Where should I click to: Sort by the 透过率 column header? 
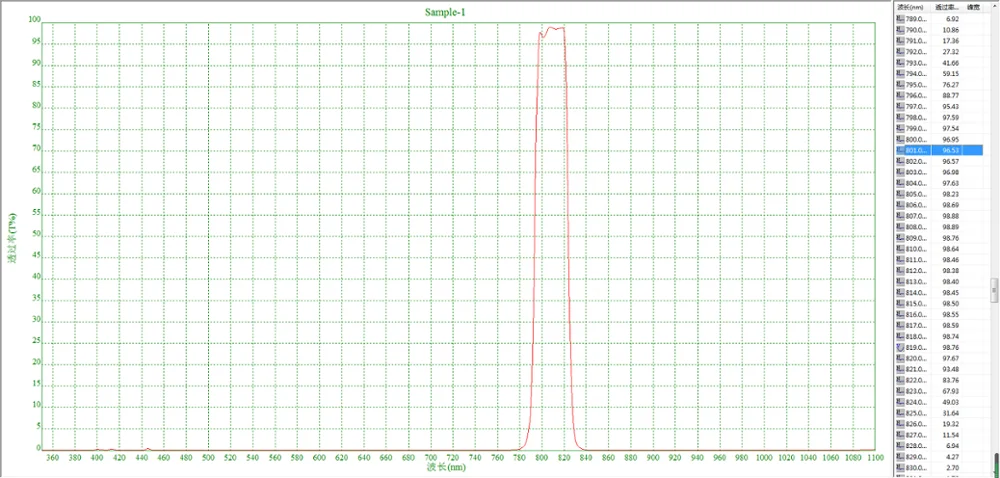point(947,8)
